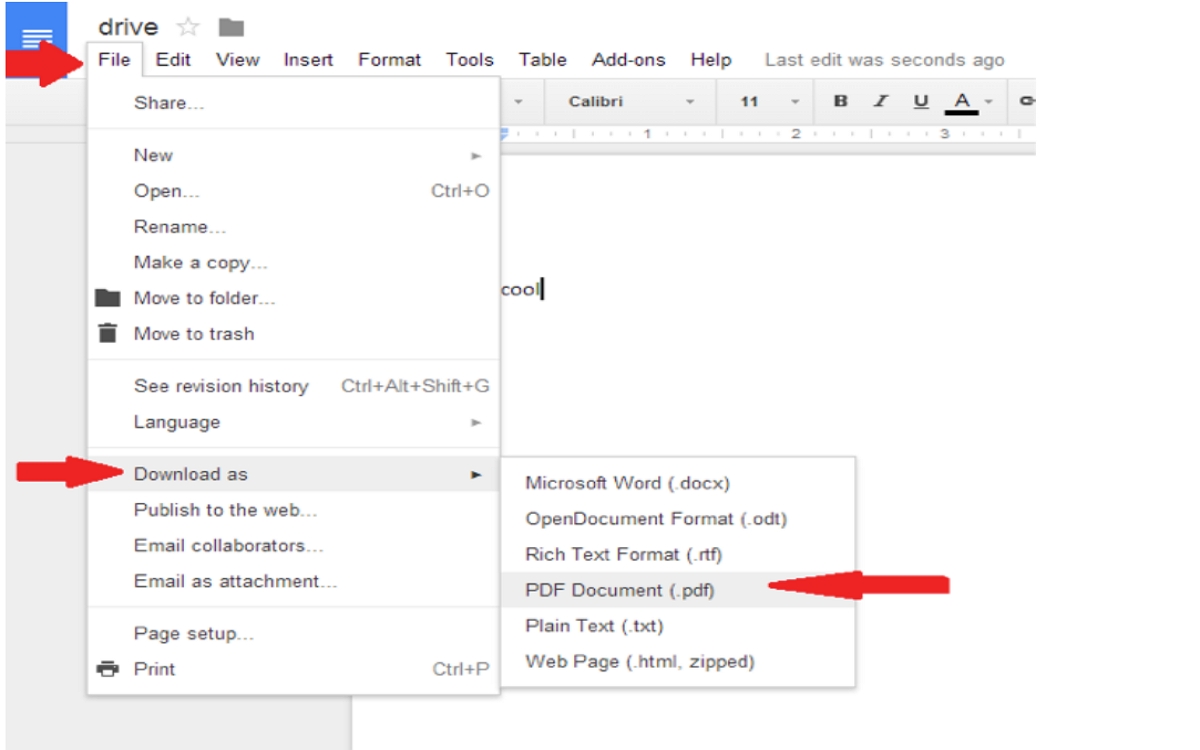Open the View menu
Image resolution: width=1200 pixels, height=750 pixels.
point(238,60)
